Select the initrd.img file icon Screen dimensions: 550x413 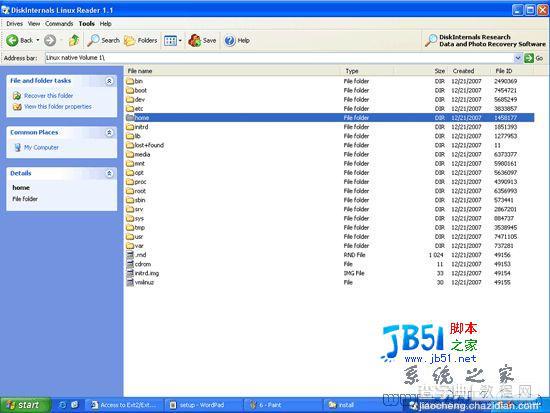(130, 273)
